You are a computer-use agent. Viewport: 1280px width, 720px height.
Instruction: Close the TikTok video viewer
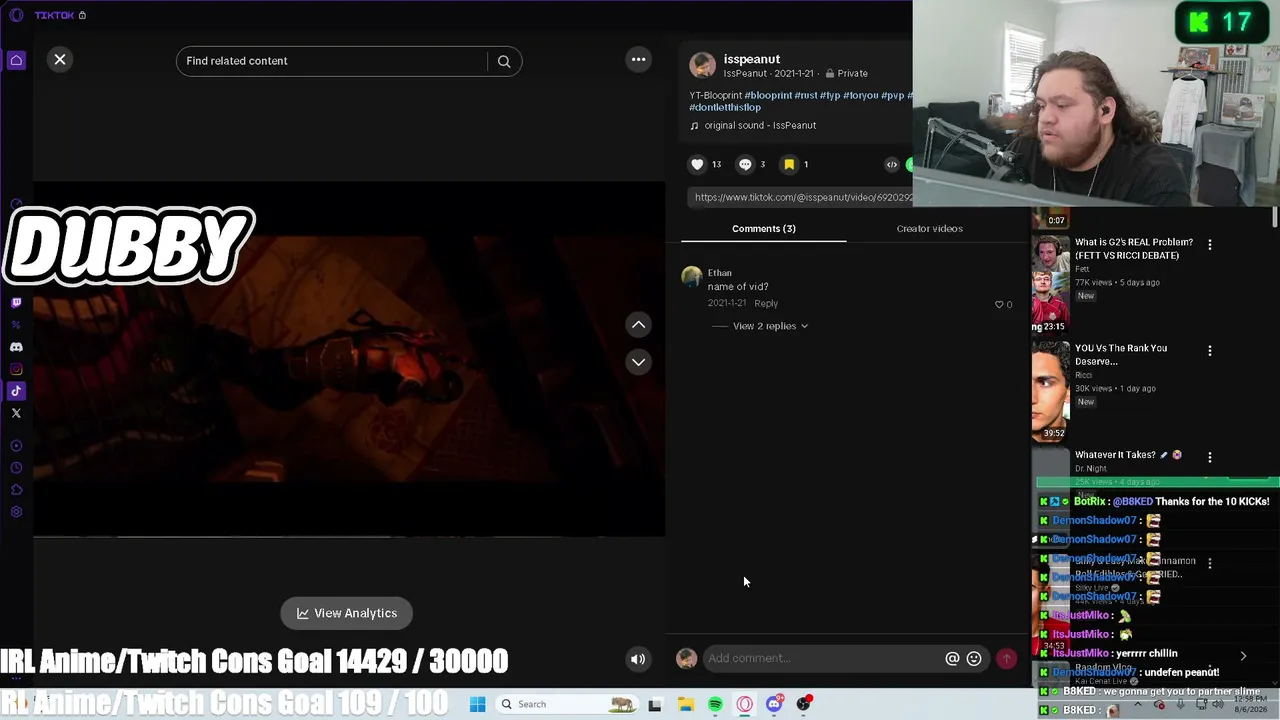[60, 60]
